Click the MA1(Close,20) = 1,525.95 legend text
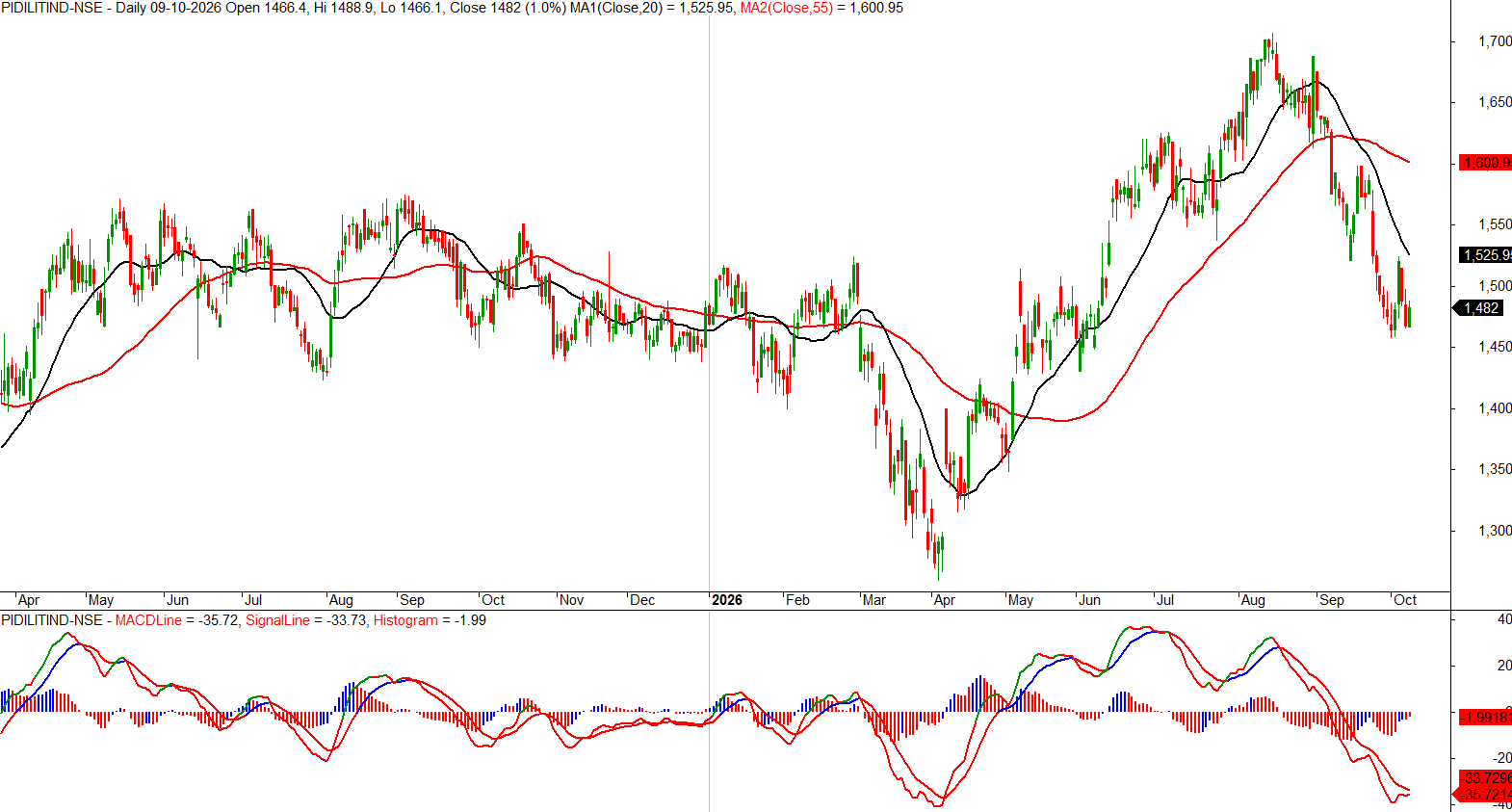The height and width of the screenshot is (812, 1512). (x=653, y=8)
